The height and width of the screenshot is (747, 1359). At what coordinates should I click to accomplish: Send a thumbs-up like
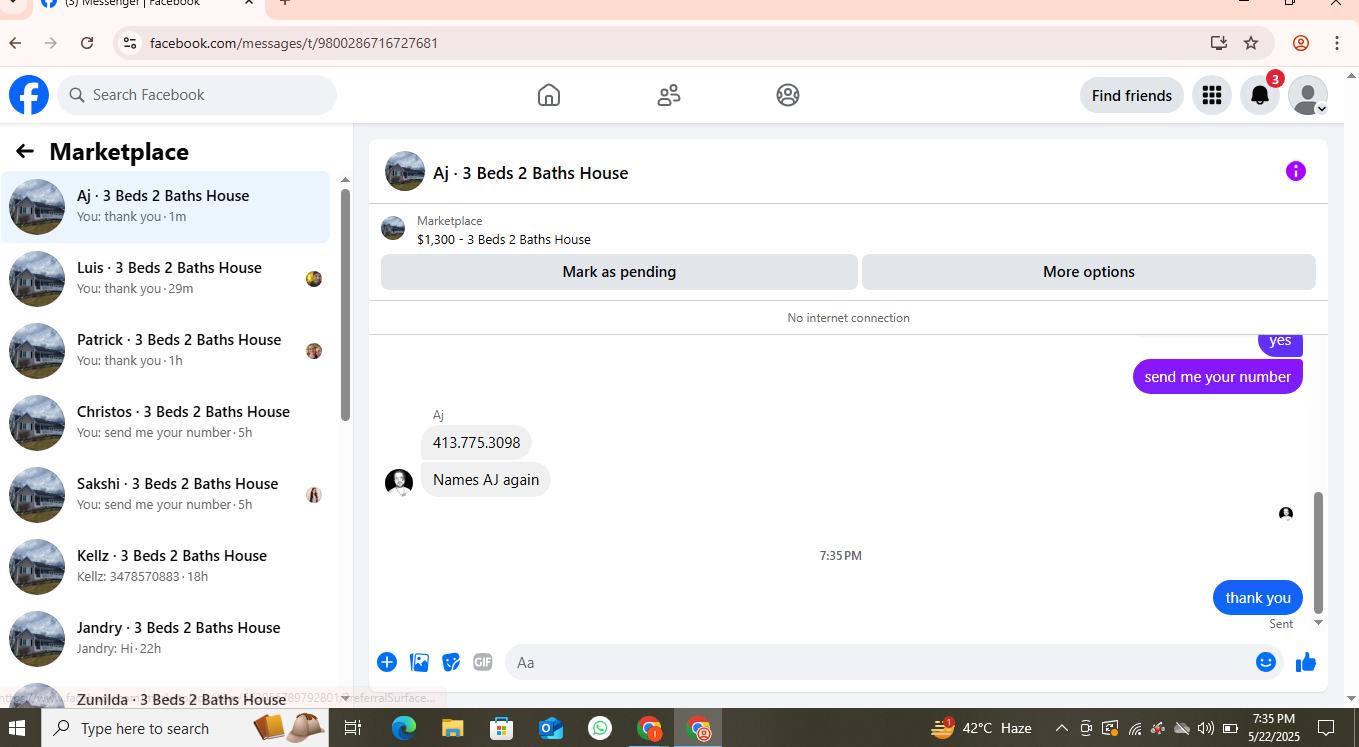click(1306, 662)
